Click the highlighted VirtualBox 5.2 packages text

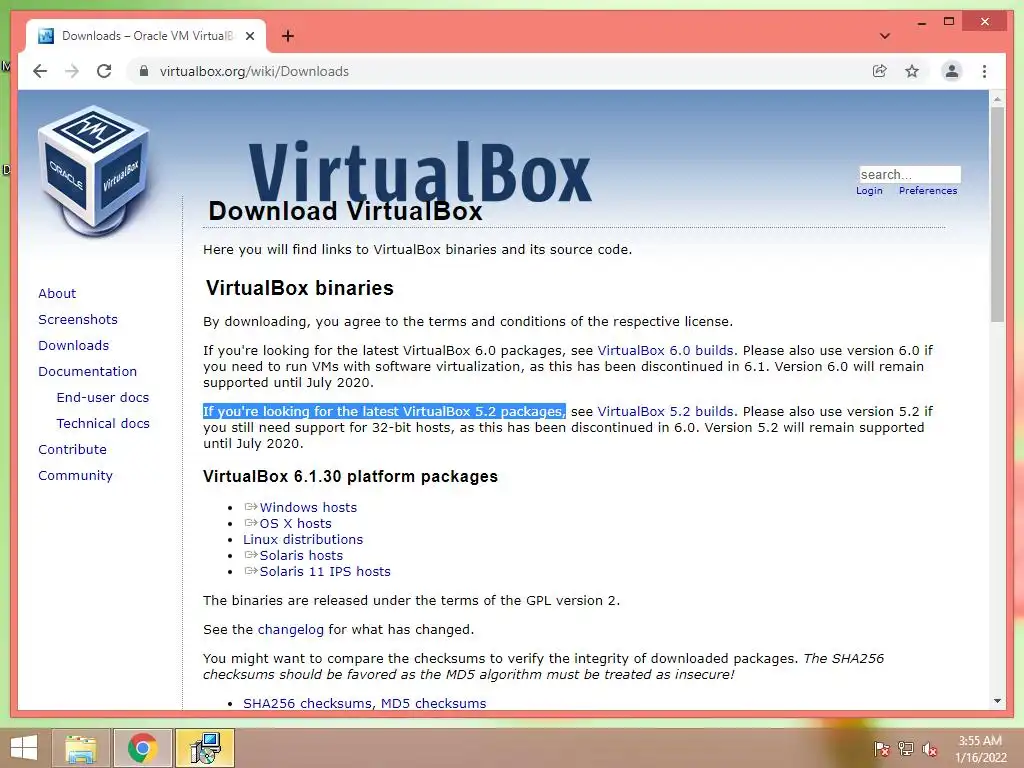pyautogui.click(x=384, y=411)
